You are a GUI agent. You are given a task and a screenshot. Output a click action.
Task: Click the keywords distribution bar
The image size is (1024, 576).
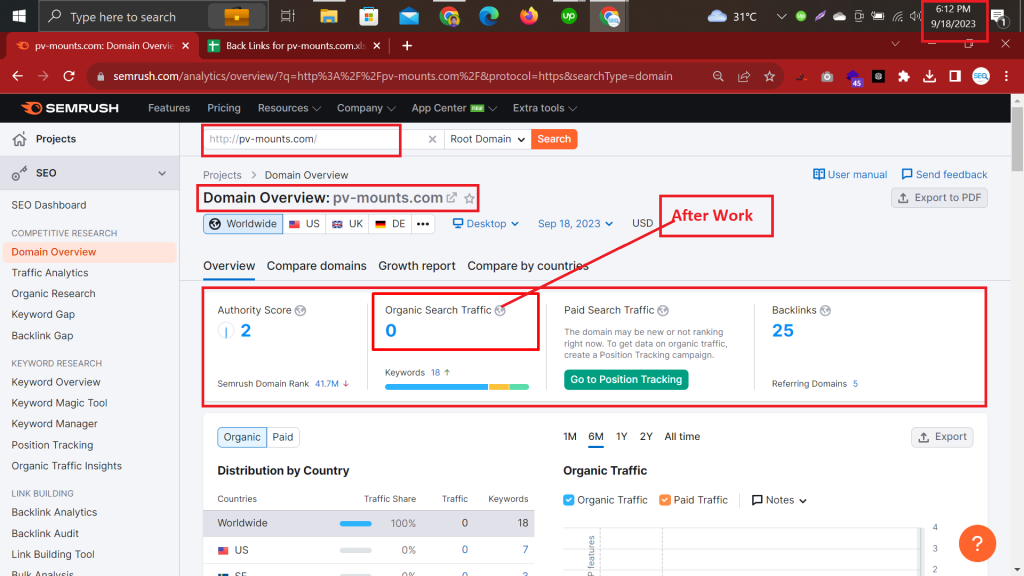pos(456,387)
